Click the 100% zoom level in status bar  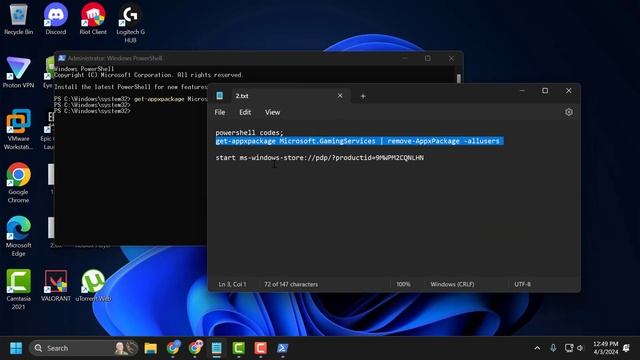coord(403,284)
